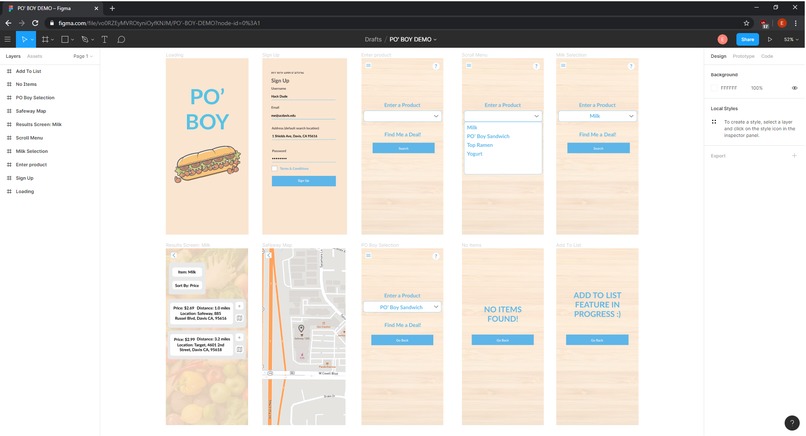Image resolution: width=806 pixels, height=436 pixels.
Task: Bookmark page with the star icon
Action: point(746,23)
